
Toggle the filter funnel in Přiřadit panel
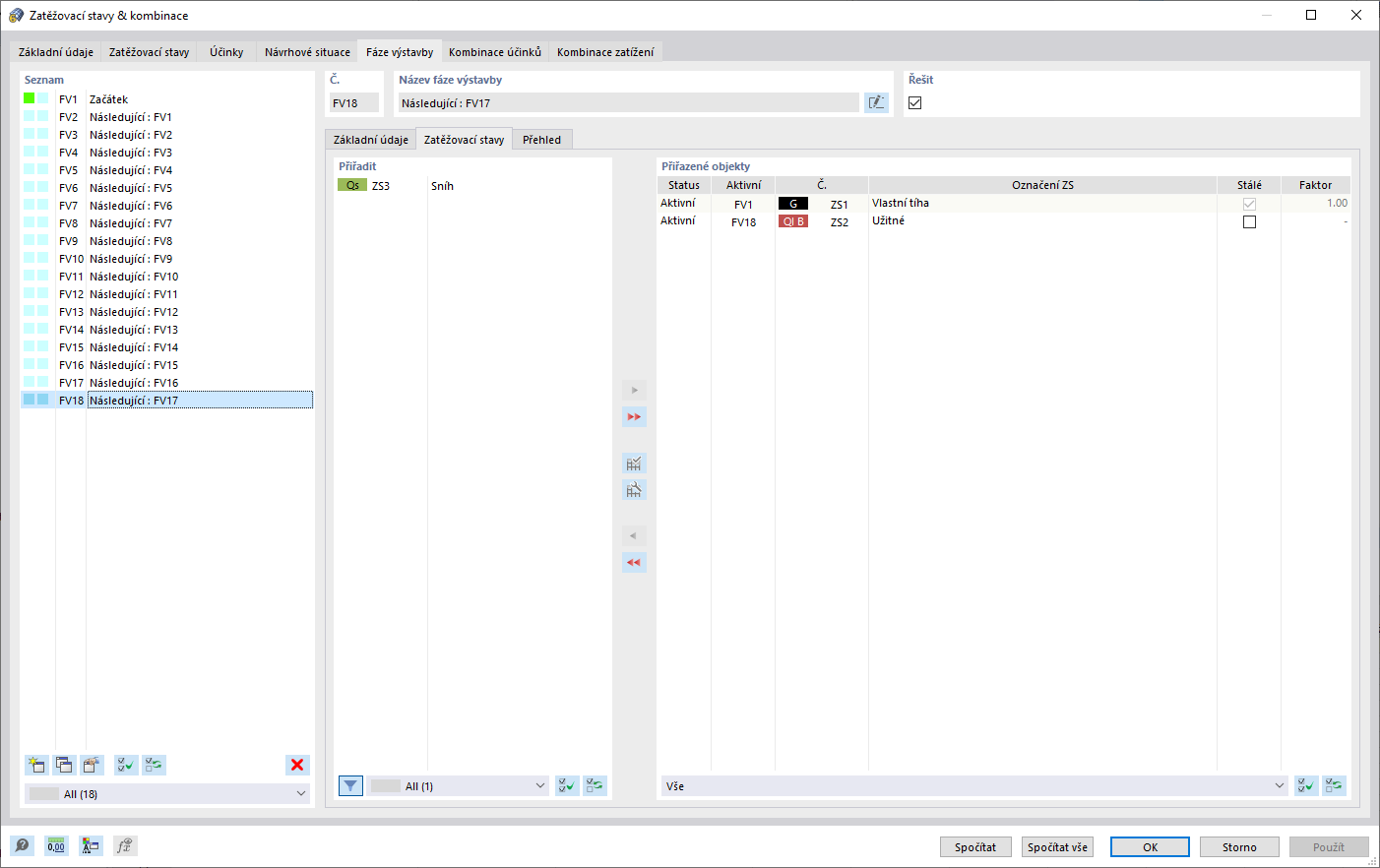pyautogui.click(x=350, y=785)
